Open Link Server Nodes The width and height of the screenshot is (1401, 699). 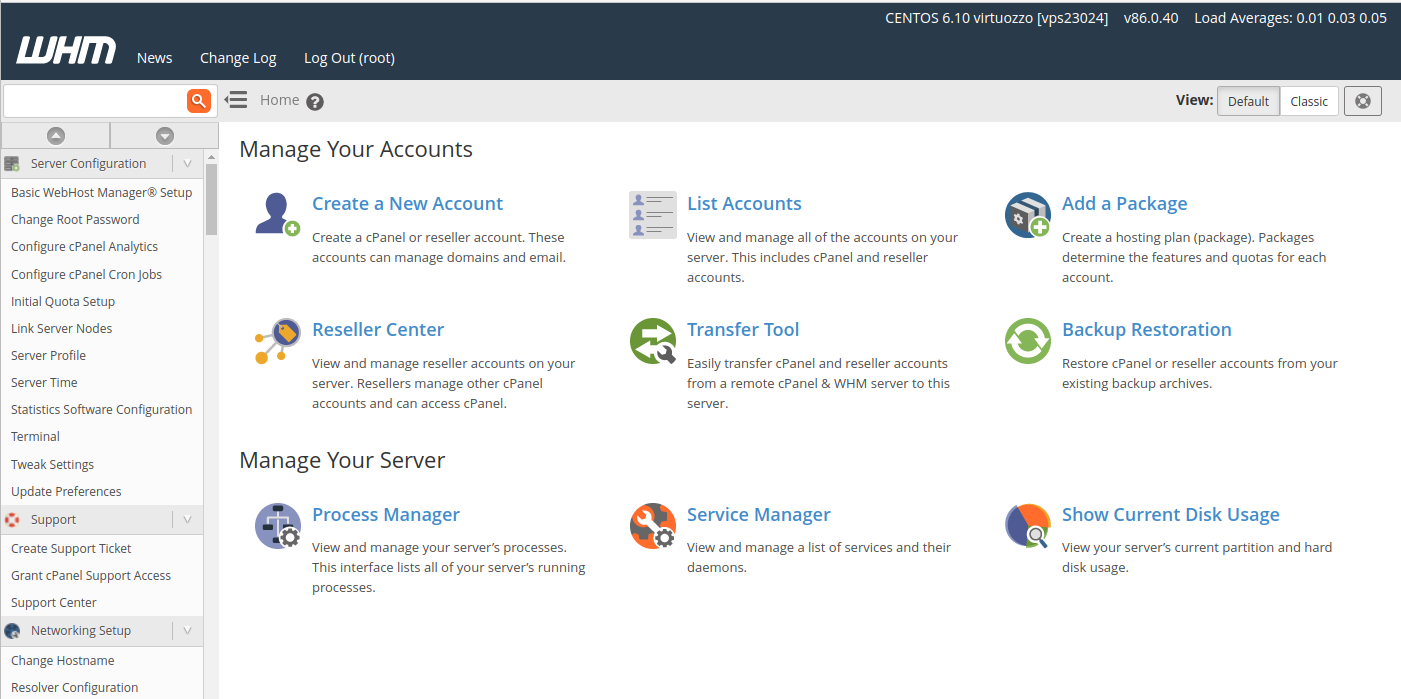coord(61,329)
